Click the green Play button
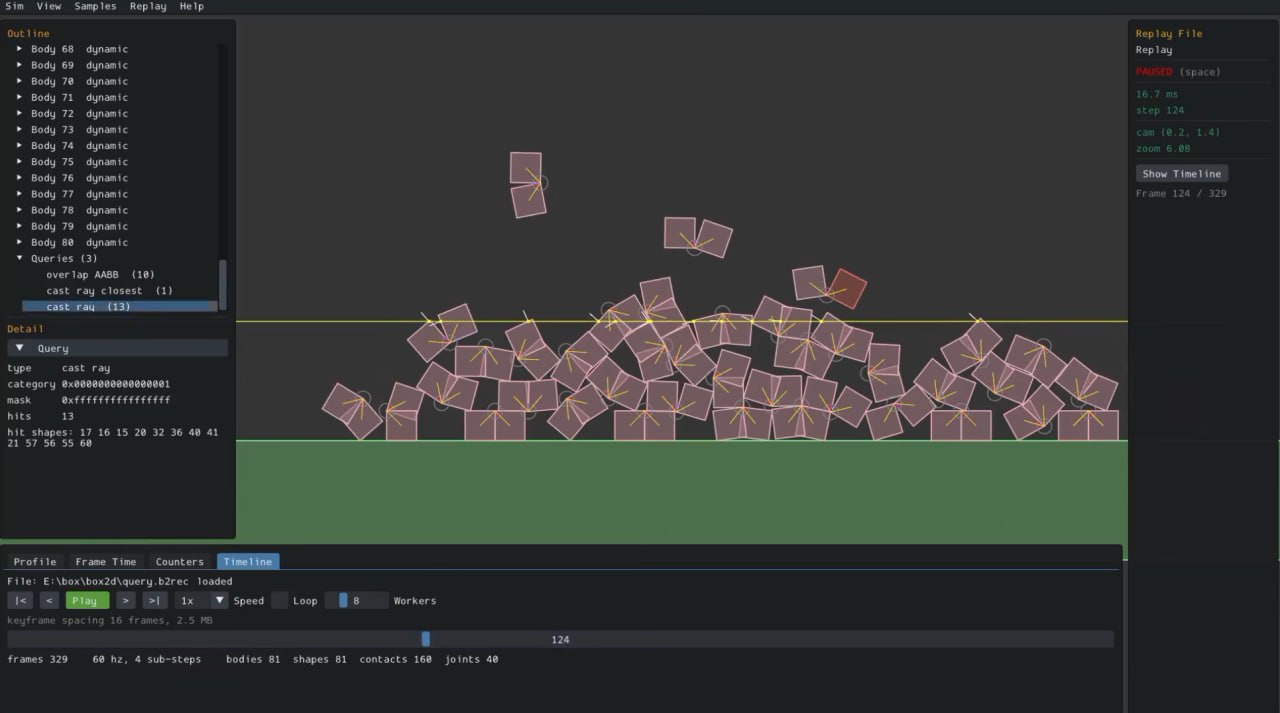1280x713 pixels. (88, 601)
